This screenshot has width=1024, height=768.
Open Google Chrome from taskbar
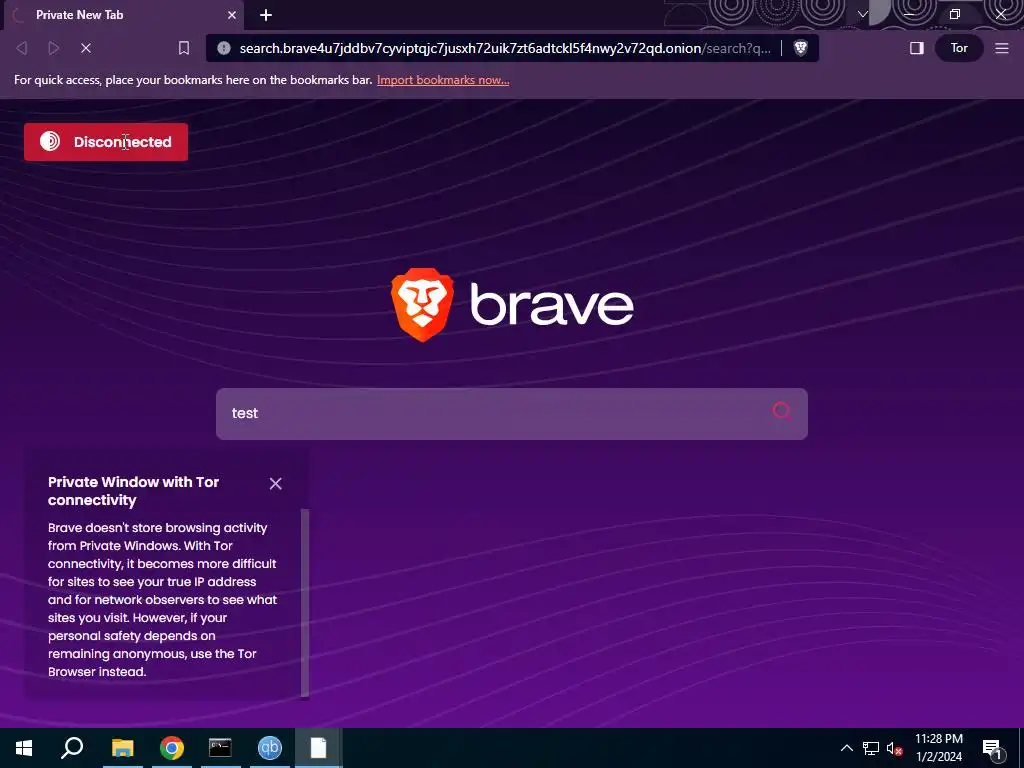(x=172, y=748)
